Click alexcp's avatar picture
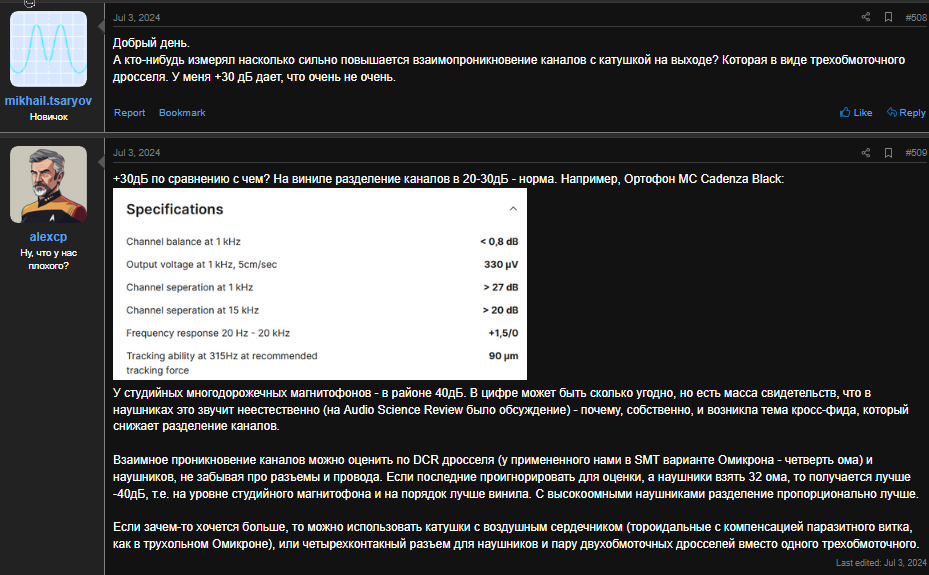This screenshot has width=929, height=575. pyautogui.click(x=49, y=184)
